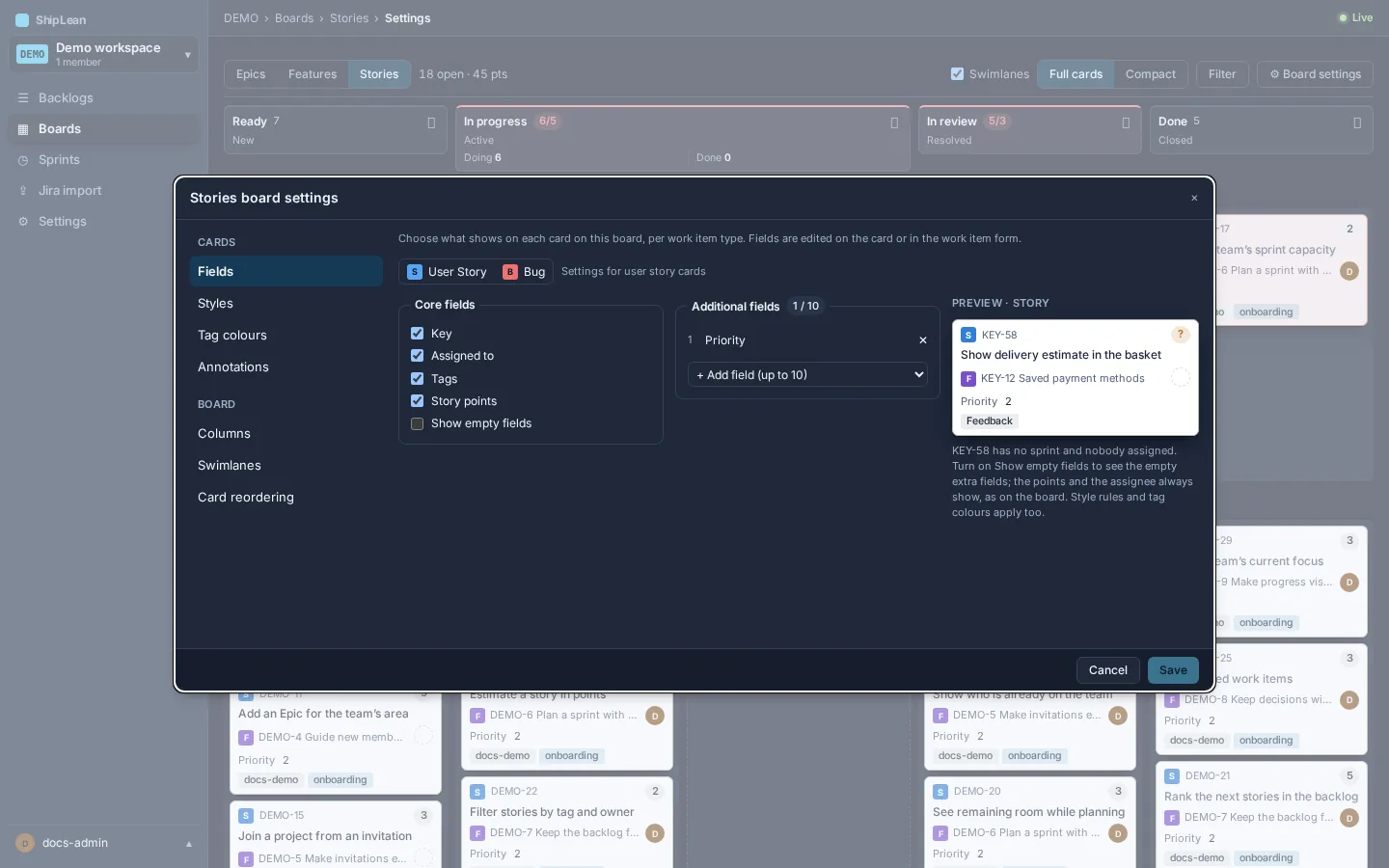Close the Stories board settings dialog
Image resolution: width=1389 pixels, height=868 pixels.
tap(1194, 199)
